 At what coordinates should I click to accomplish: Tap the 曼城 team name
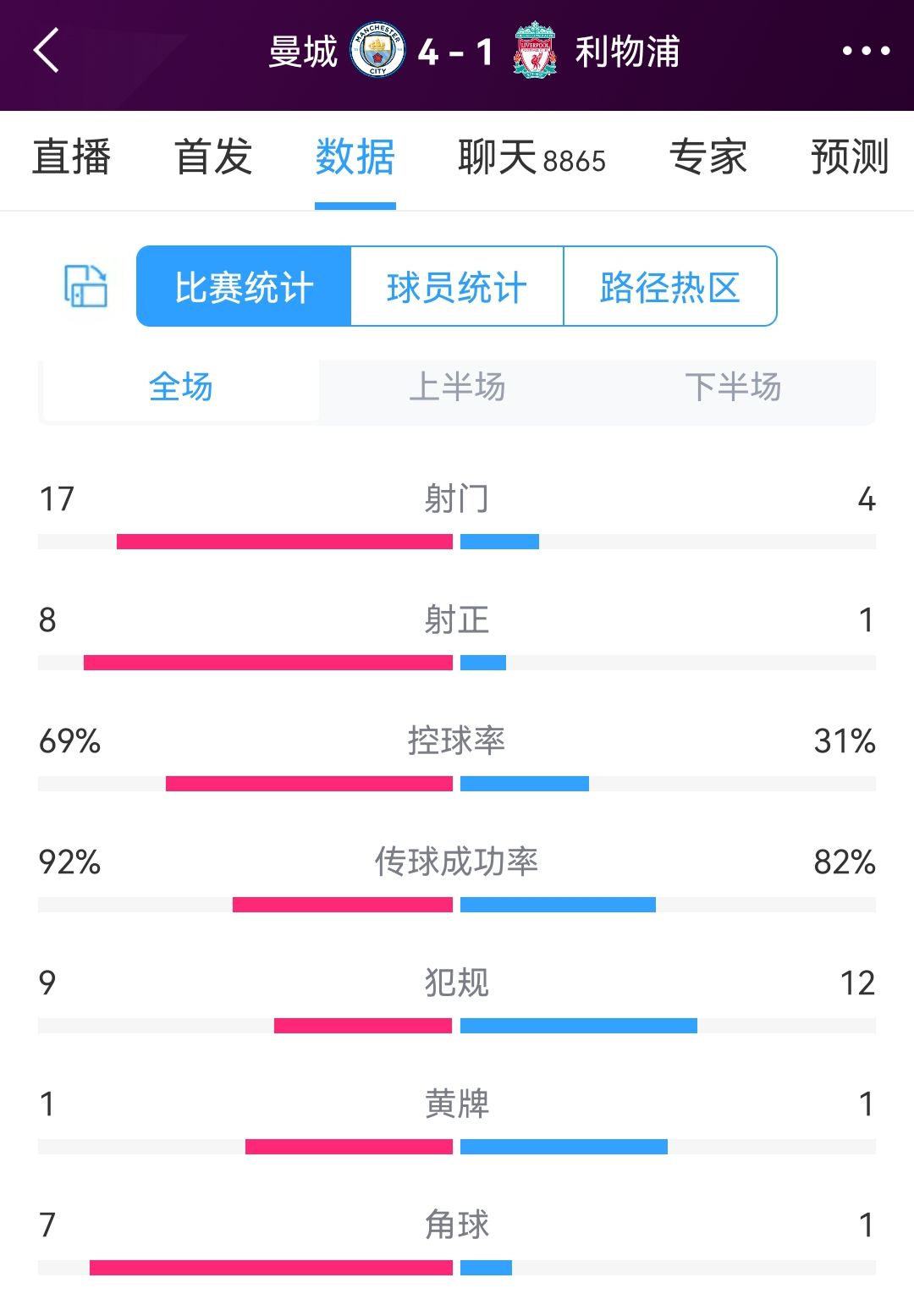[303, 52]
